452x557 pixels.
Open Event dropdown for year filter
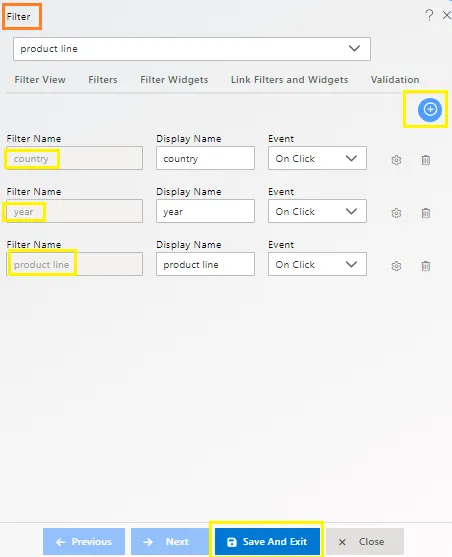point(317,211)
